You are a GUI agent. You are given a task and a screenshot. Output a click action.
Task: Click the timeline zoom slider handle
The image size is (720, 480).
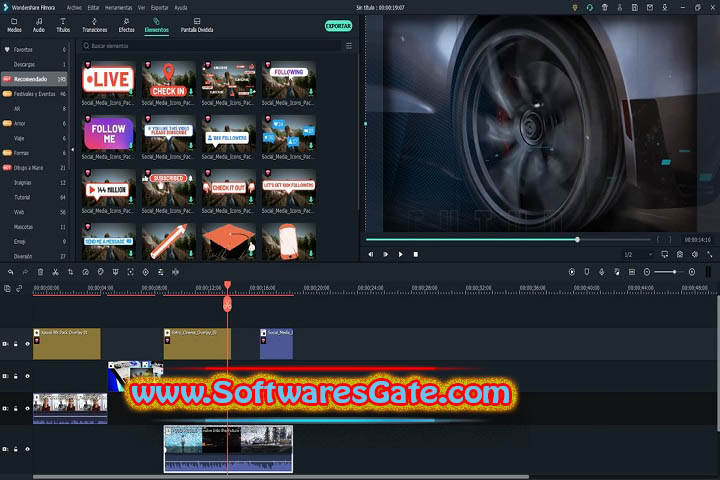(675, 272)
